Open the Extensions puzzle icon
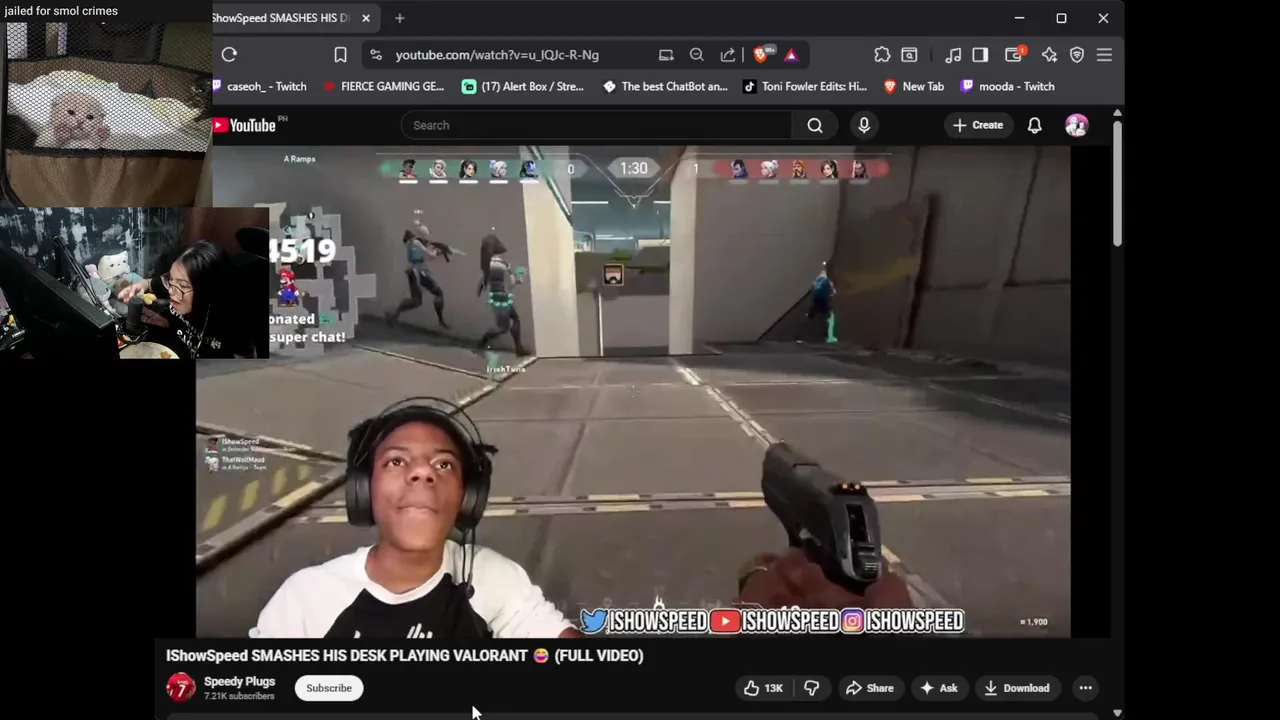 [882, 55]
